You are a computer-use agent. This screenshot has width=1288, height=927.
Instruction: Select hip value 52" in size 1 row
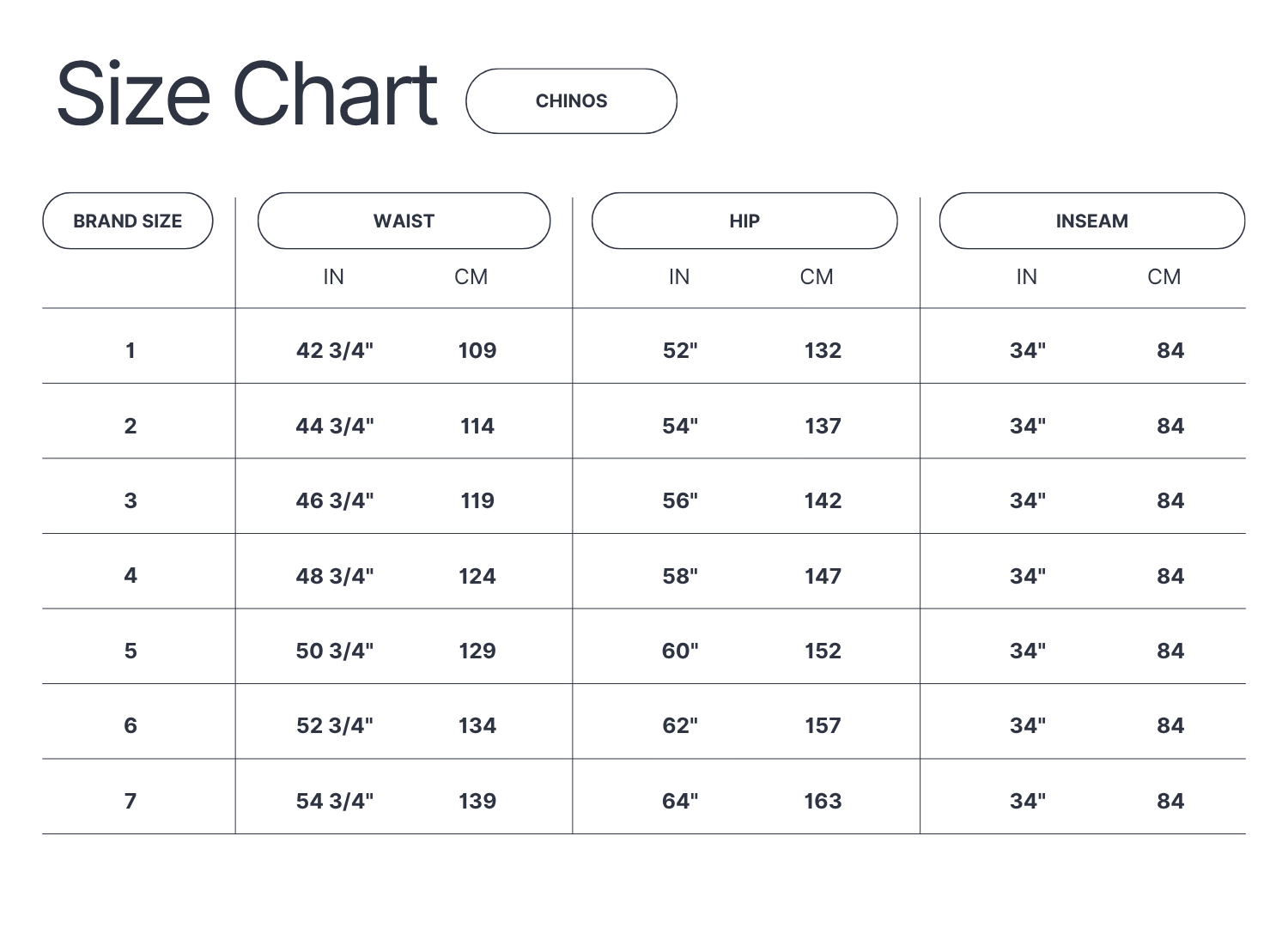(x=680, y=350)
